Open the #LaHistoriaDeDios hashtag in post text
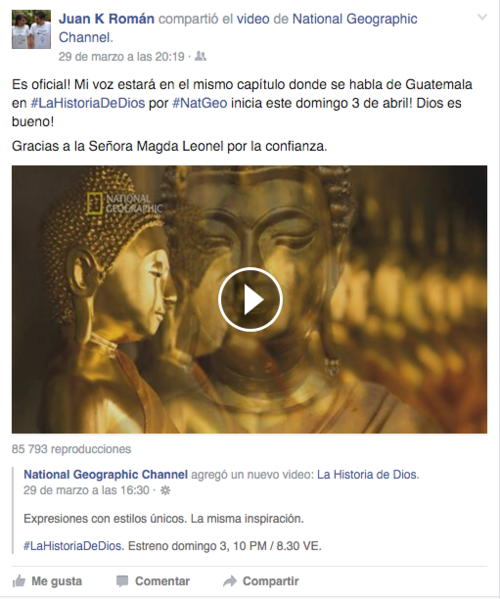 click(87, 103)
